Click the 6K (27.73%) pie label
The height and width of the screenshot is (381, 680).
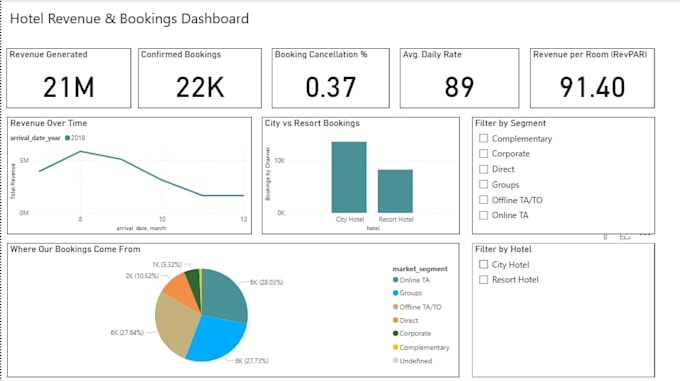tap(252, 361)
